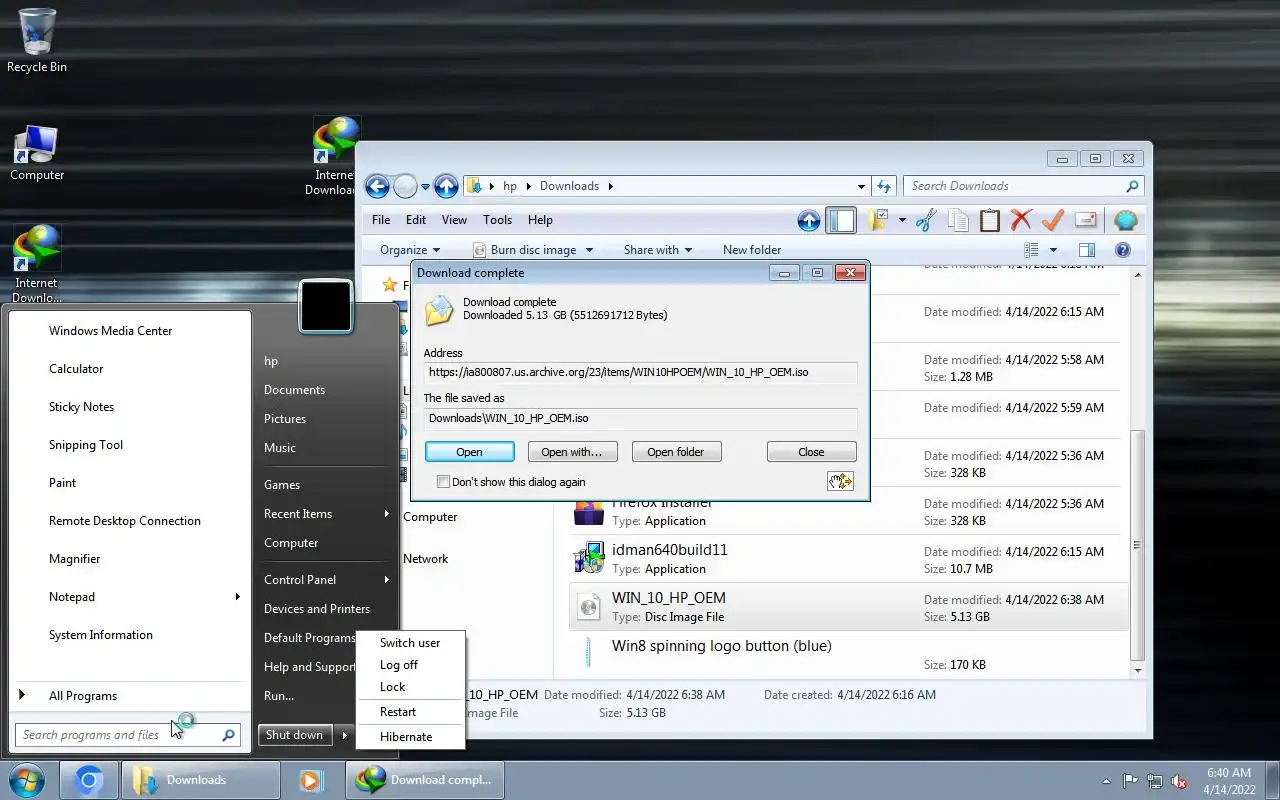The image size is (1280, 800).
Task: Click the Explorer vertical scrollbar
Action: click(x=1136, y=546)
